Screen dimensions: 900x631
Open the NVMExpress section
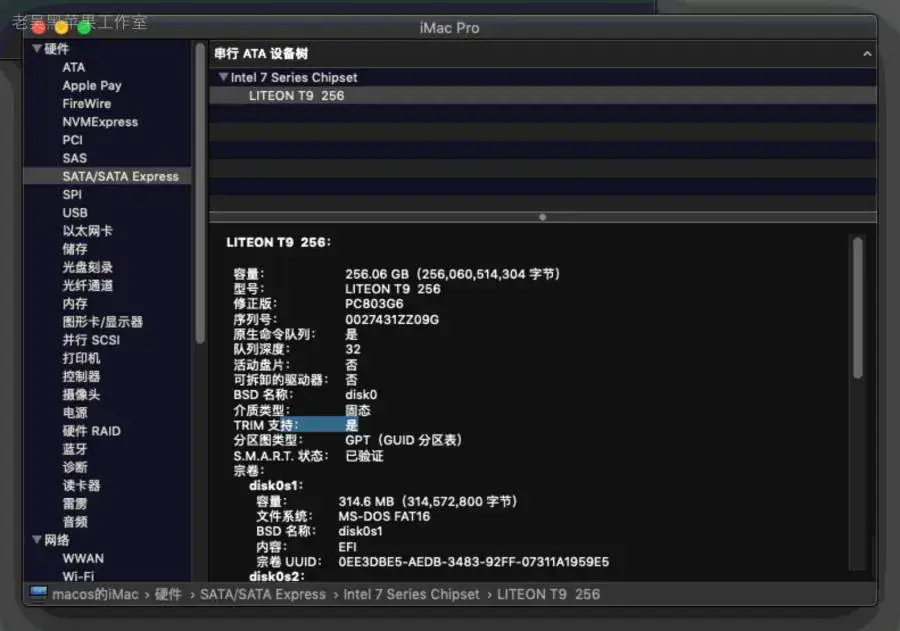pos(100,122)
